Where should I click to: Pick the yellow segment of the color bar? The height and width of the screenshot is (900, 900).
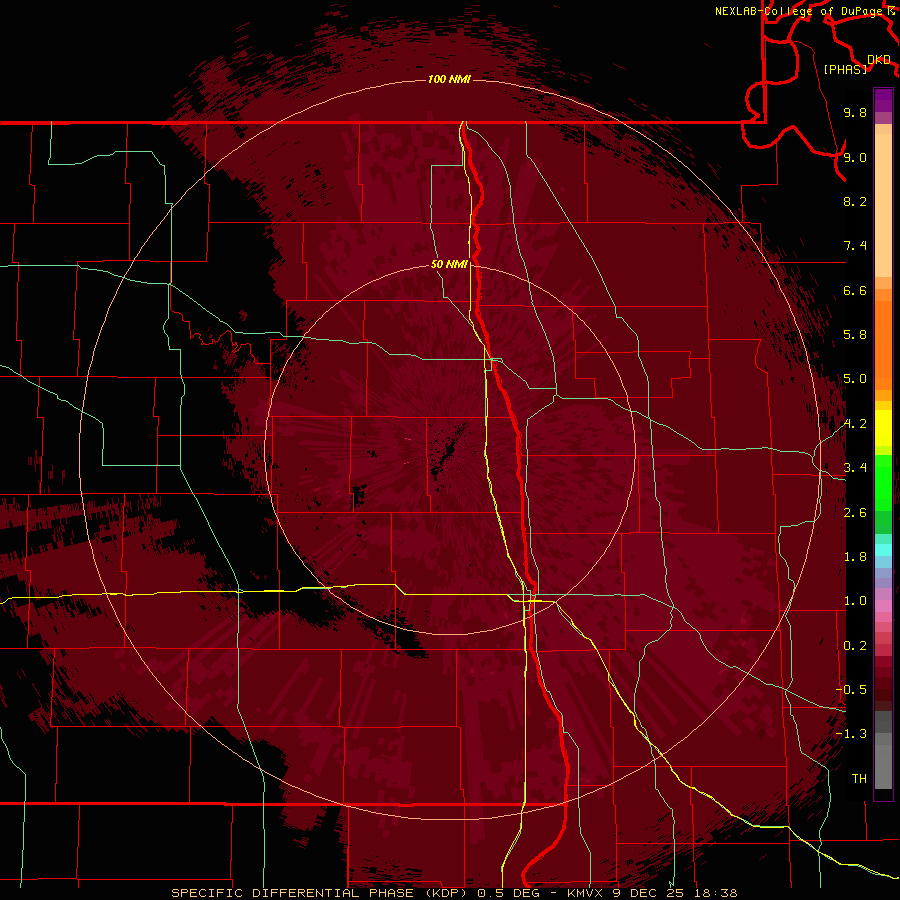(x=883, y=428)
